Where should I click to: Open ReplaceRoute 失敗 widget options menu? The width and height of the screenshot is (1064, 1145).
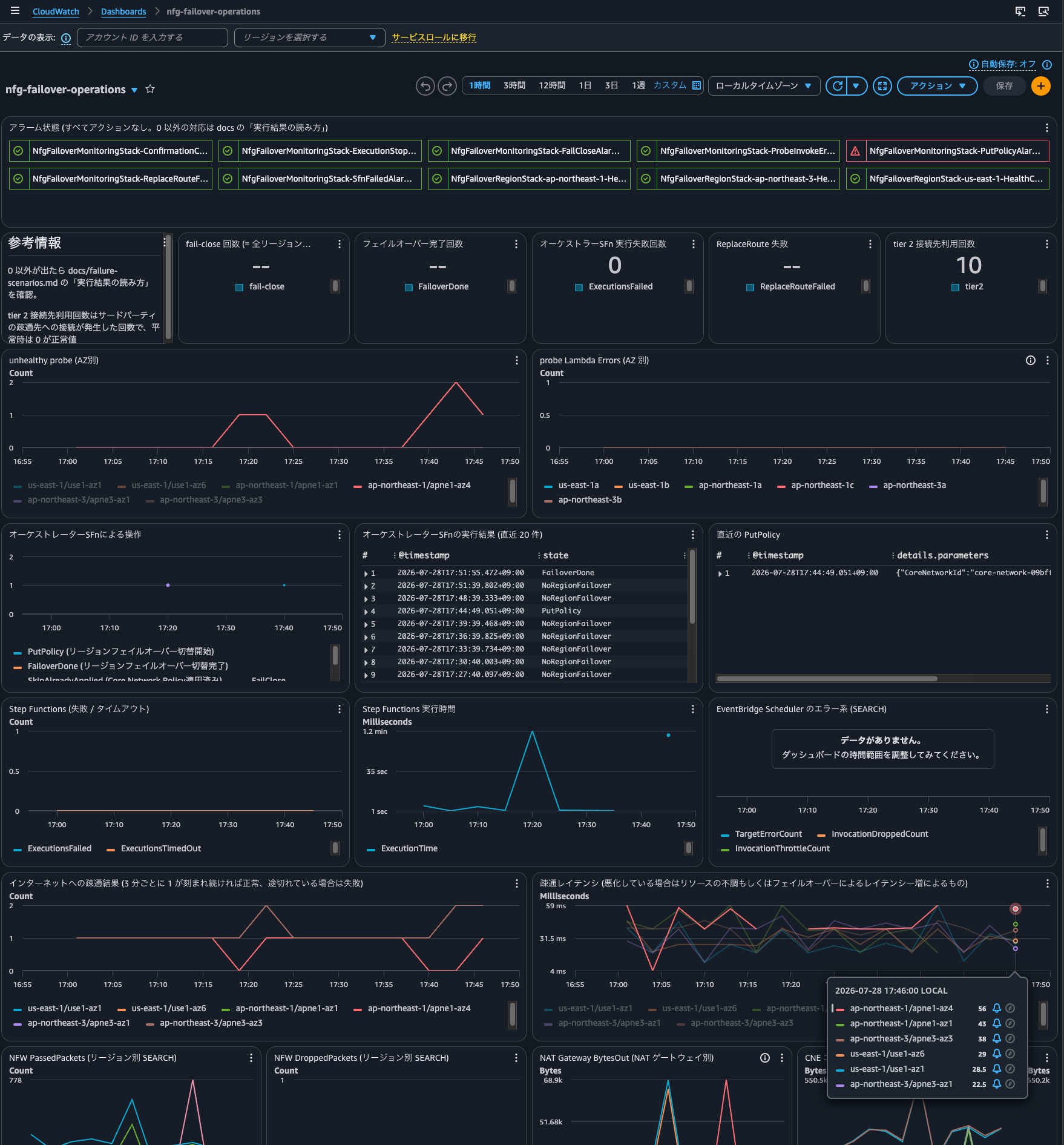[870, 244]
